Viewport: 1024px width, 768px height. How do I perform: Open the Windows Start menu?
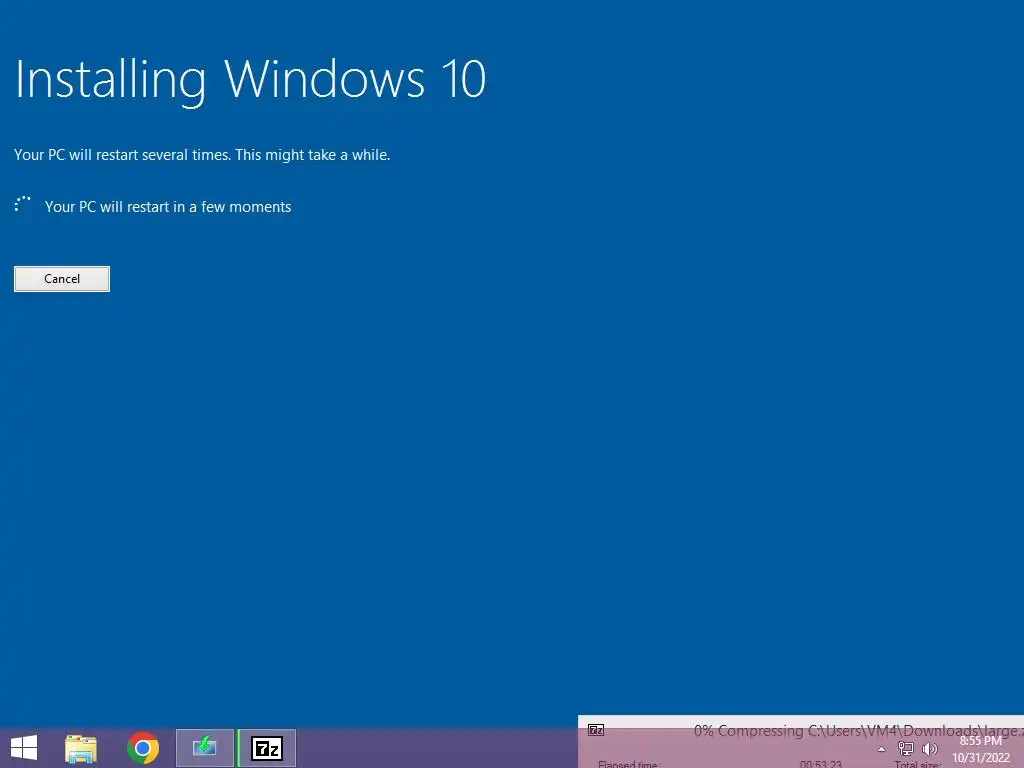24,748
